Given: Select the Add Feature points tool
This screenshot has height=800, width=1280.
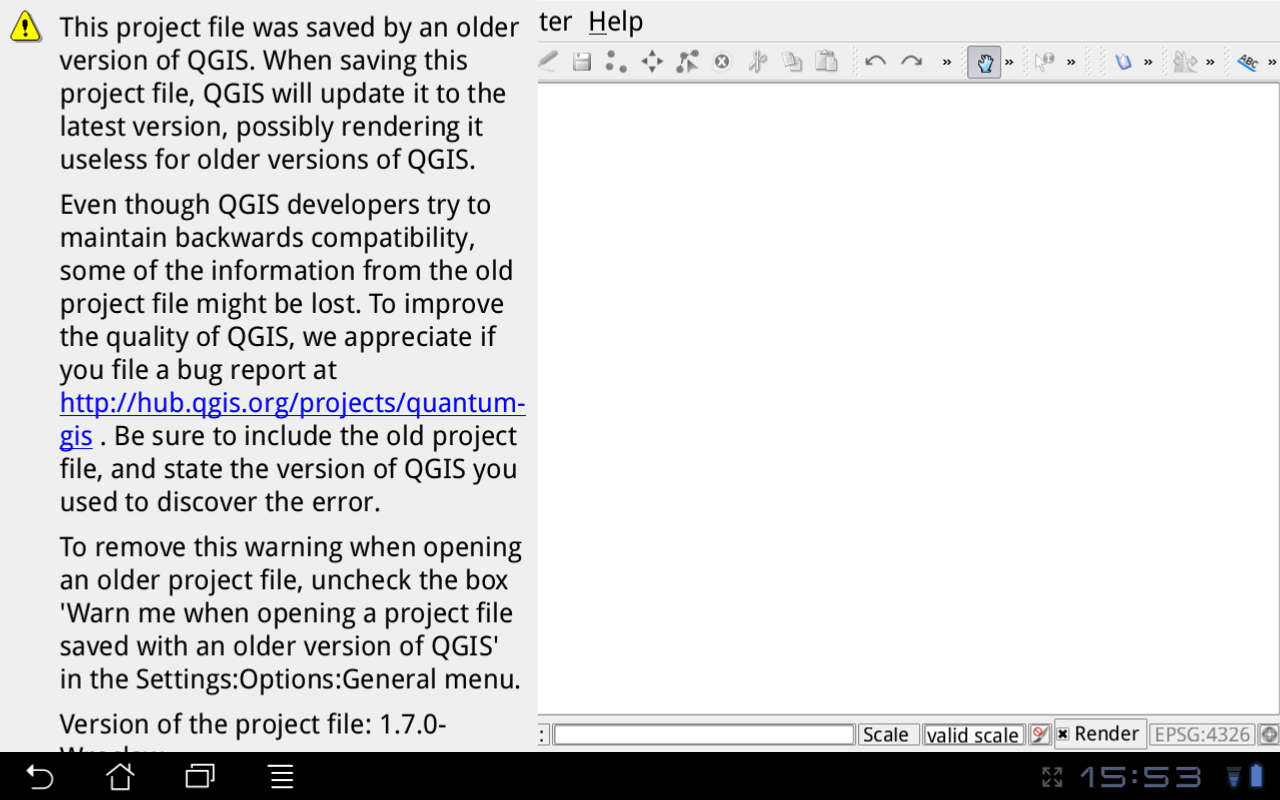Looking at the screenshot, I should coord(616,62).
